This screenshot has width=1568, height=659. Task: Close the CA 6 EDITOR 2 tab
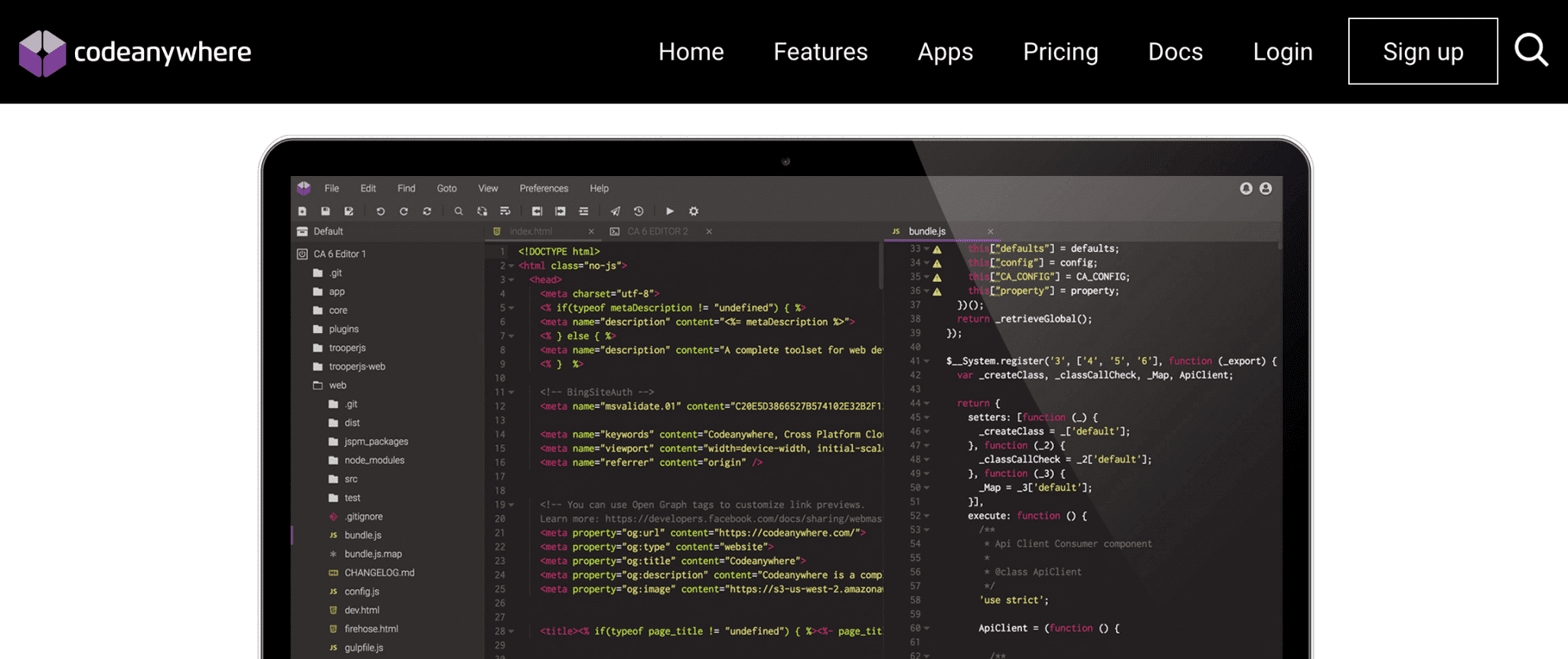click(x=709, y=231)
